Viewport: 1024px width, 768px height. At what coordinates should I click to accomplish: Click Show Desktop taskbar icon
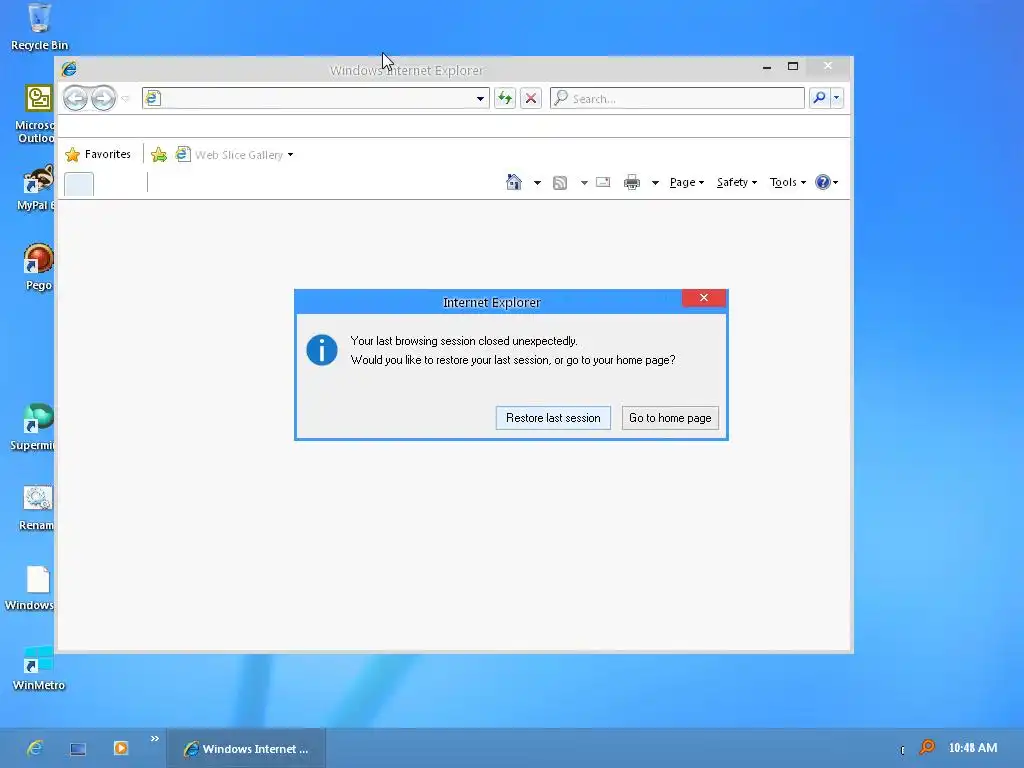[x=78, y=749]
